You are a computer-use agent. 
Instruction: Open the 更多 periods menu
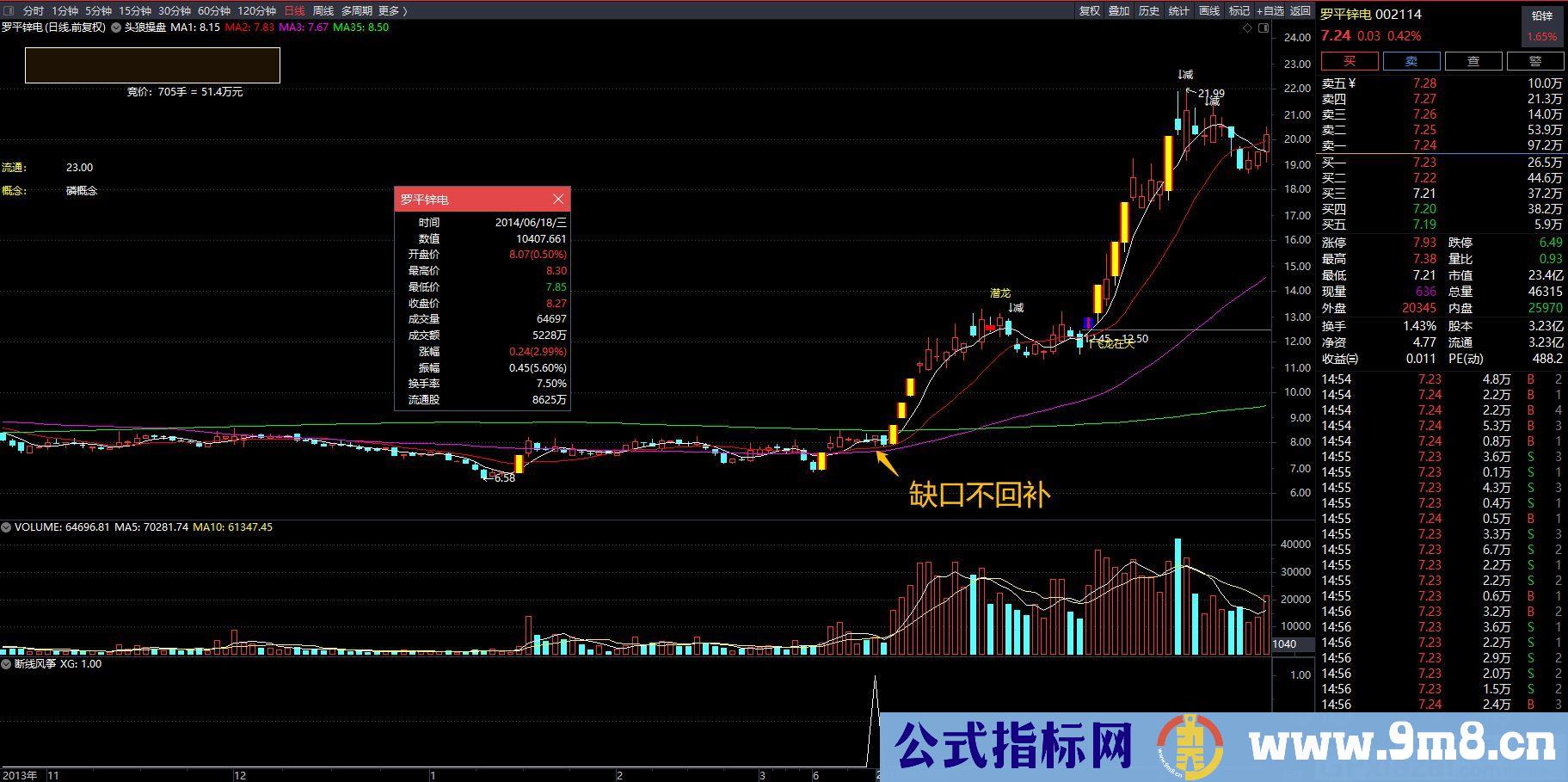[392, 10]
